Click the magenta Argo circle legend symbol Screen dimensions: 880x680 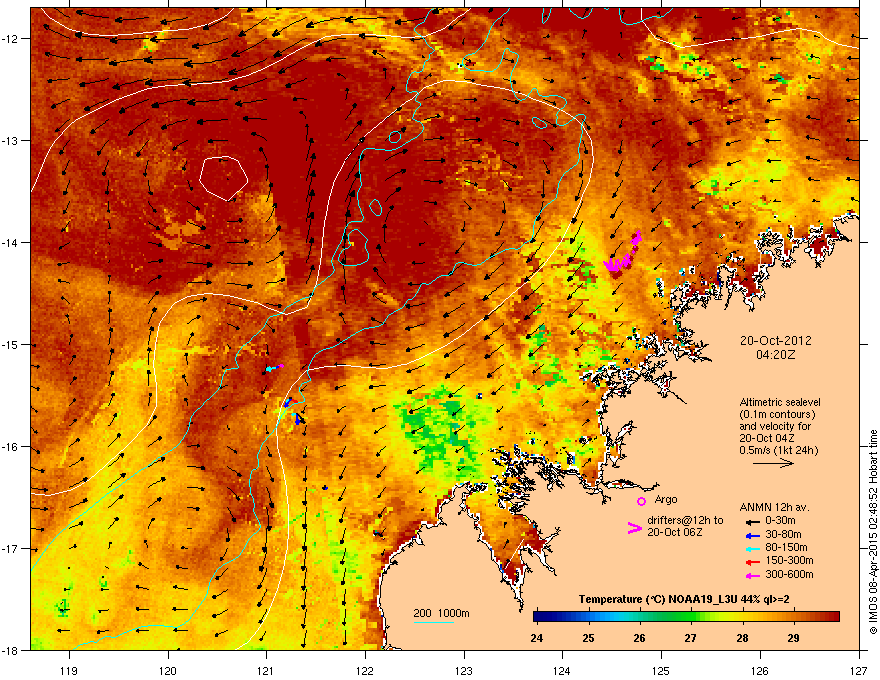[x=641, y=501]
